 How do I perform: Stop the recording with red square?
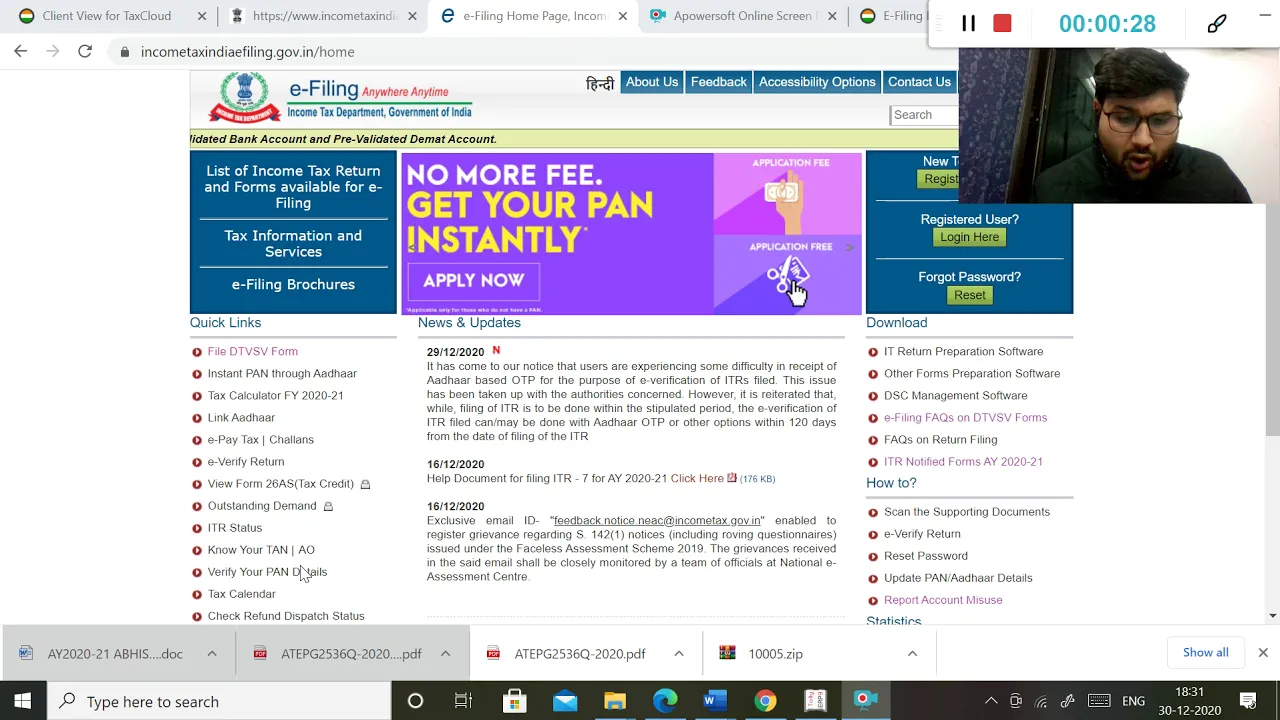click(x=1002, y=24)
